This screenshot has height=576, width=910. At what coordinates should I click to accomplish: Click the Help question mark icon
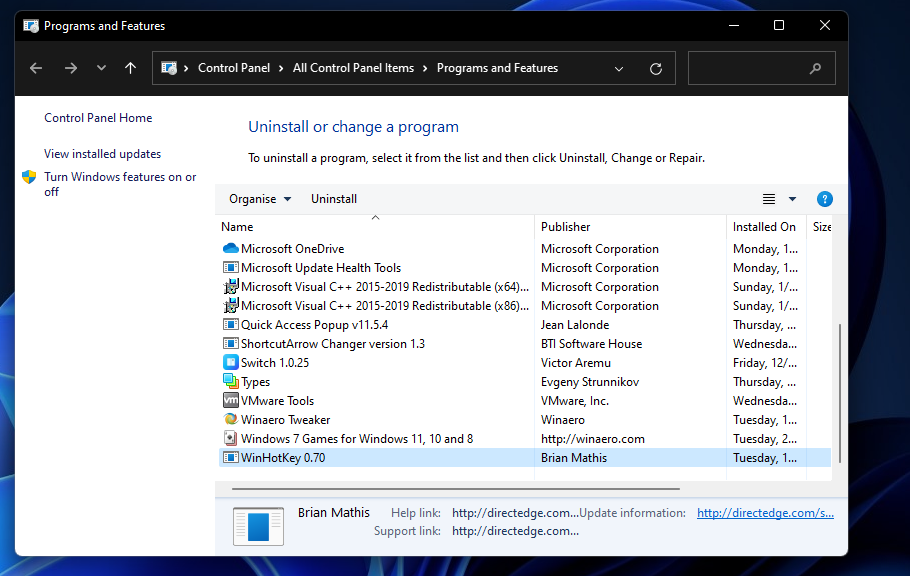[825, 199]
